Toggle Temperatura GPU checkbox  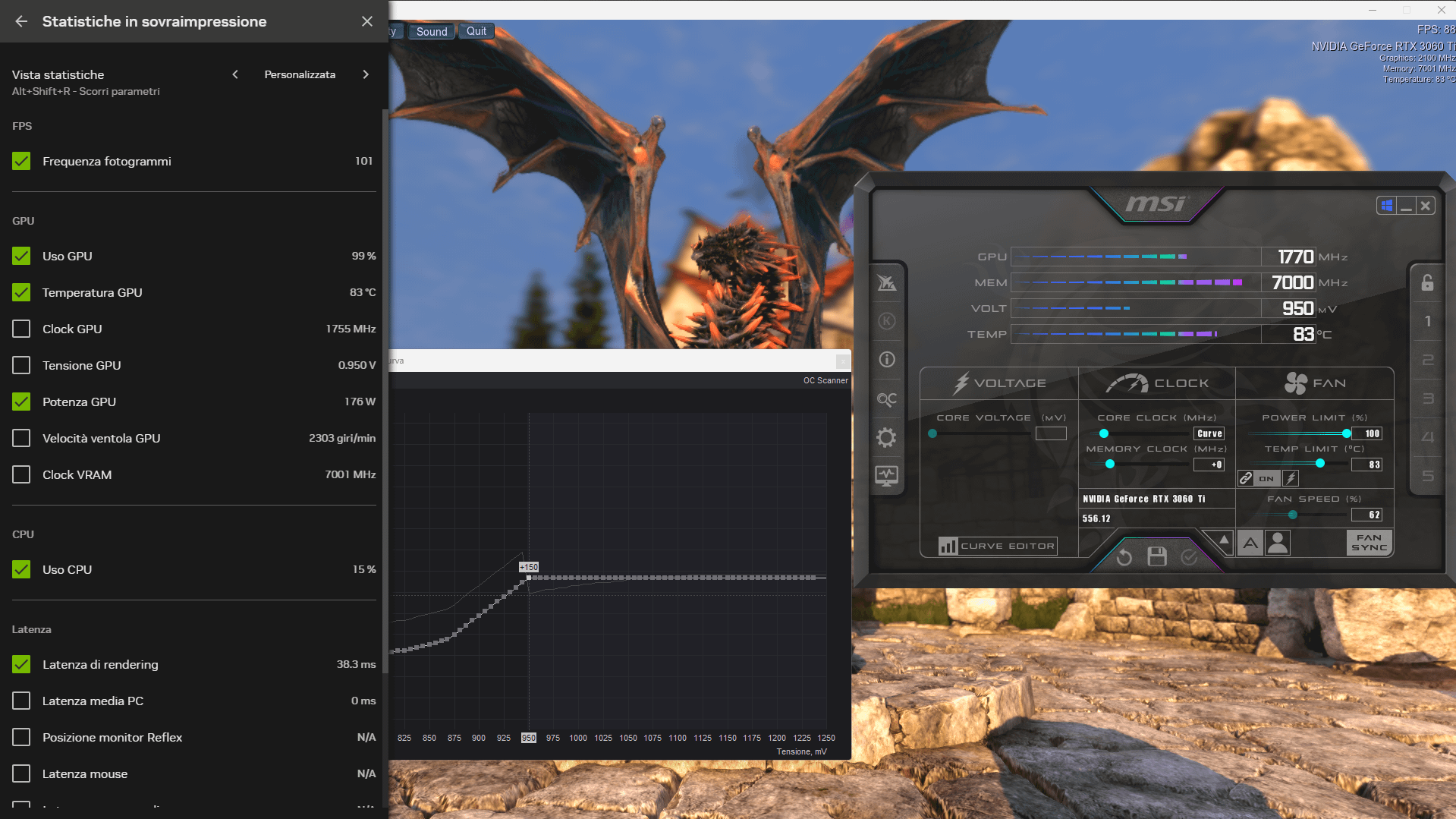[21, 292]
